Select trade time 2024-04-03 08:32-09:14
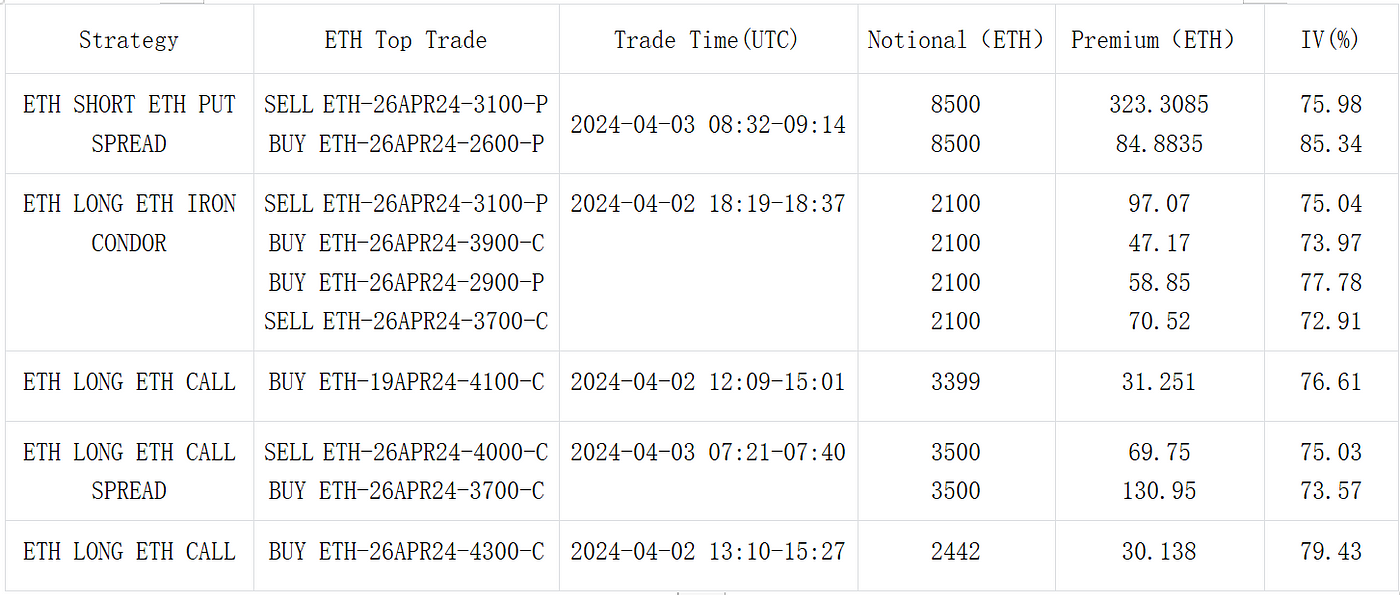The width and height of the screenshot is (1400, 595). [708, 125]
